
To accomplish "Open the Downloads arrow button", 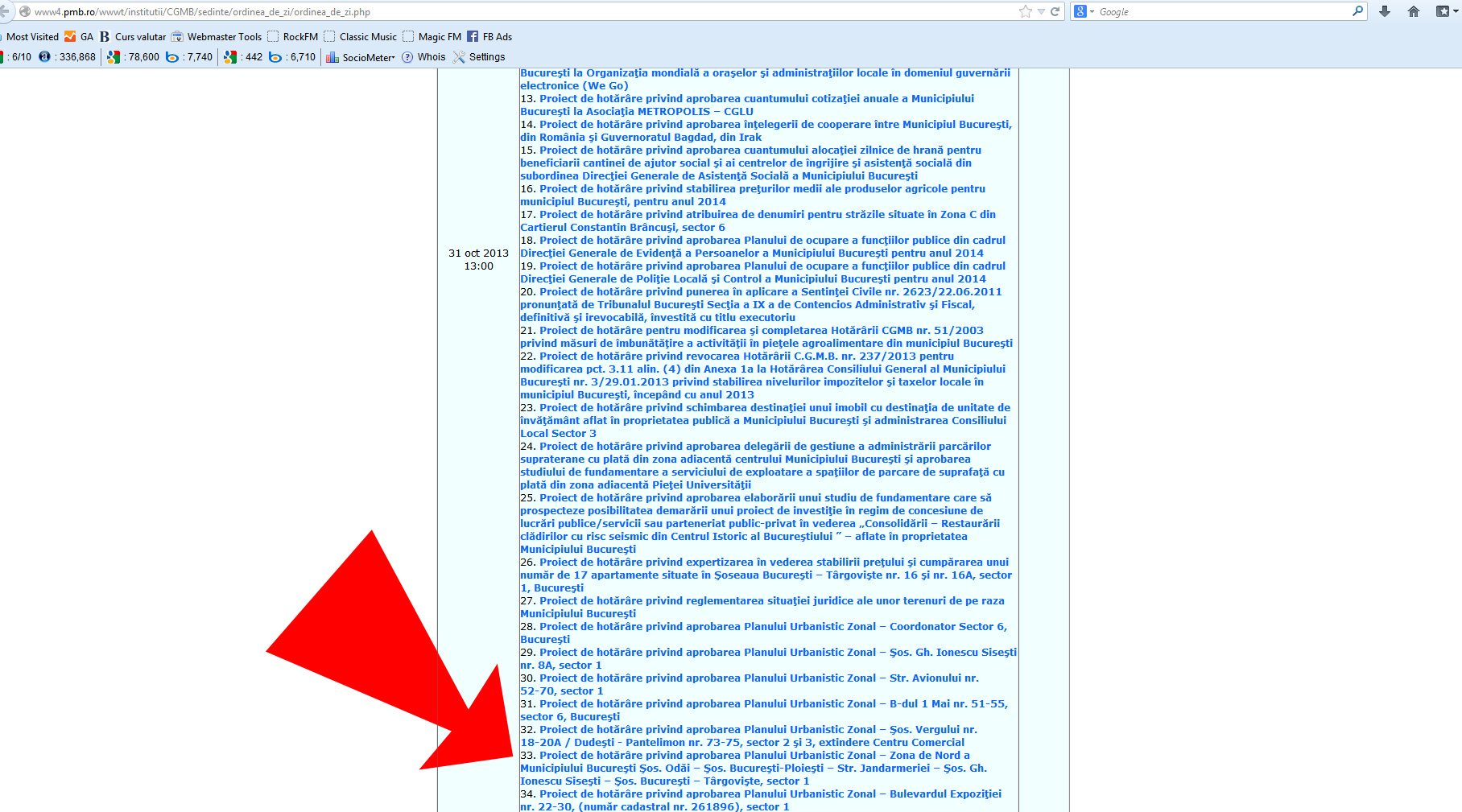I will point(1385,11).
